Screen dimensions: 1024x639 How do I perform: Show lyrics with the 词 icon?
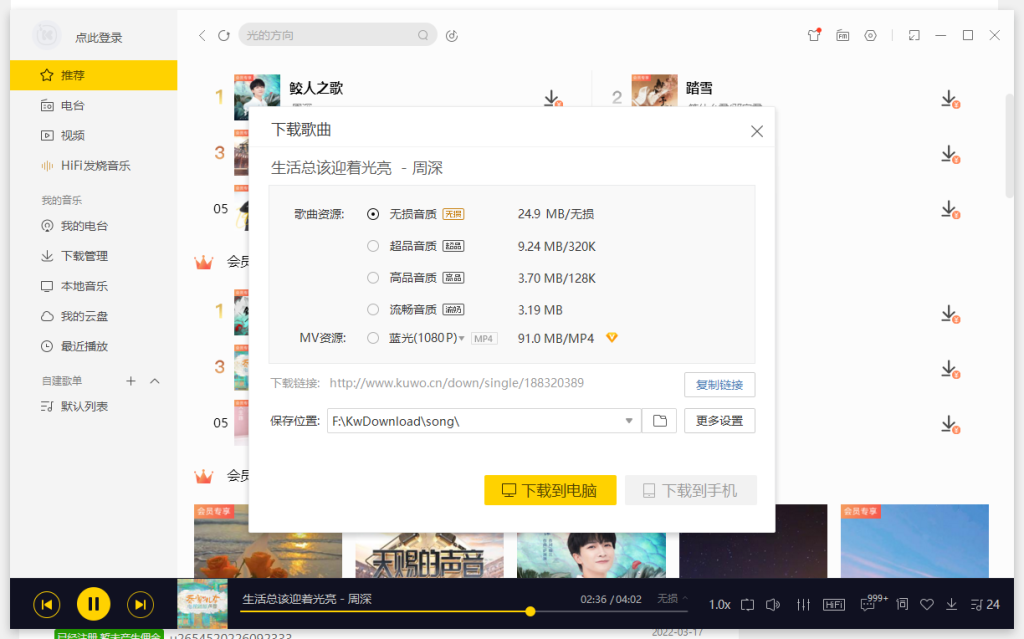[x=902, y=604]
